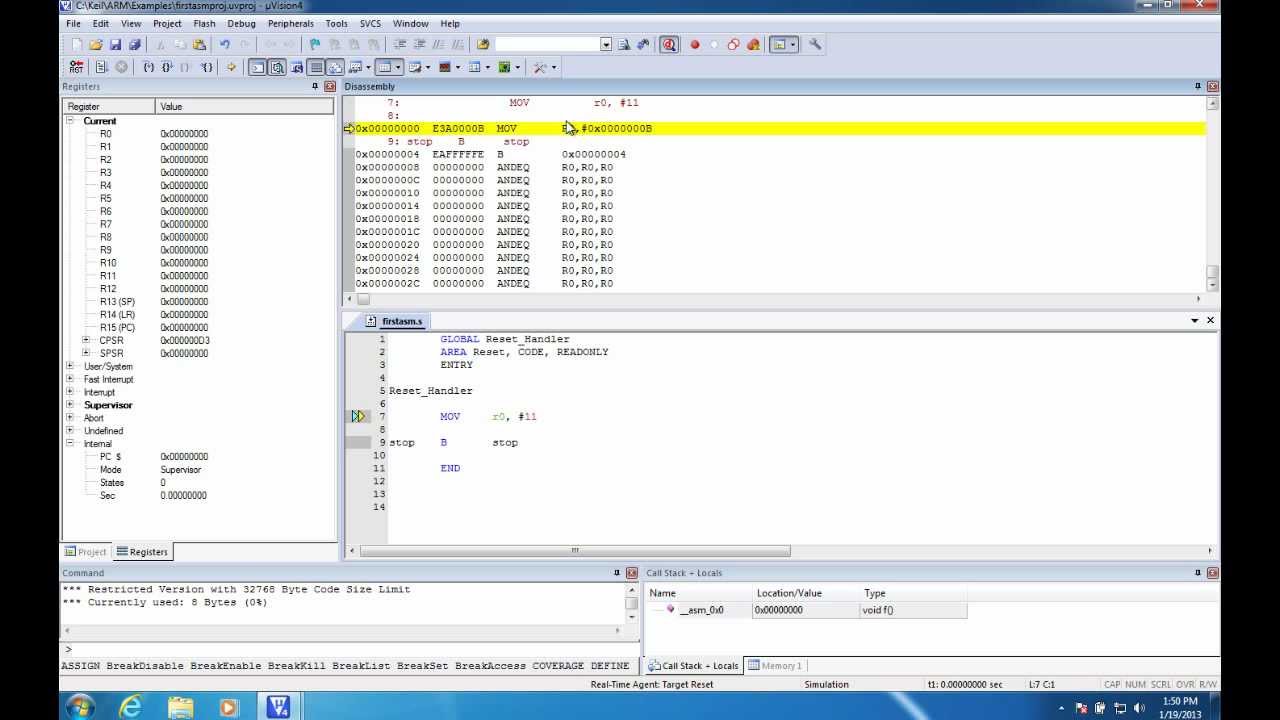Viewport: 1280px width, 720px height.
Task: Click the Step Into braces icon
Action: coord(149,67)
